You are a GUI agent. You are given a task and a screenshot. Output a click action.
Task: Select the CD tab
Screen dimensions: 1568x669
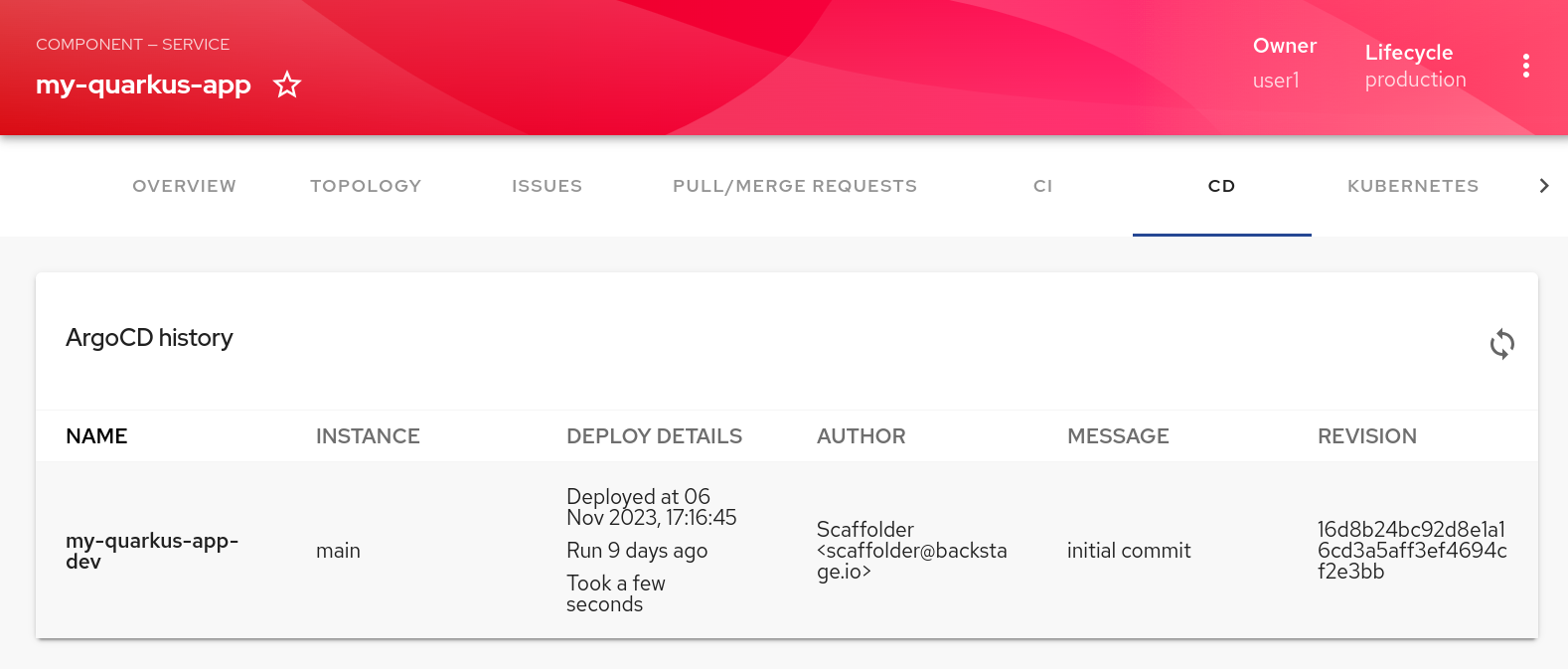[x=1222, y=186]
